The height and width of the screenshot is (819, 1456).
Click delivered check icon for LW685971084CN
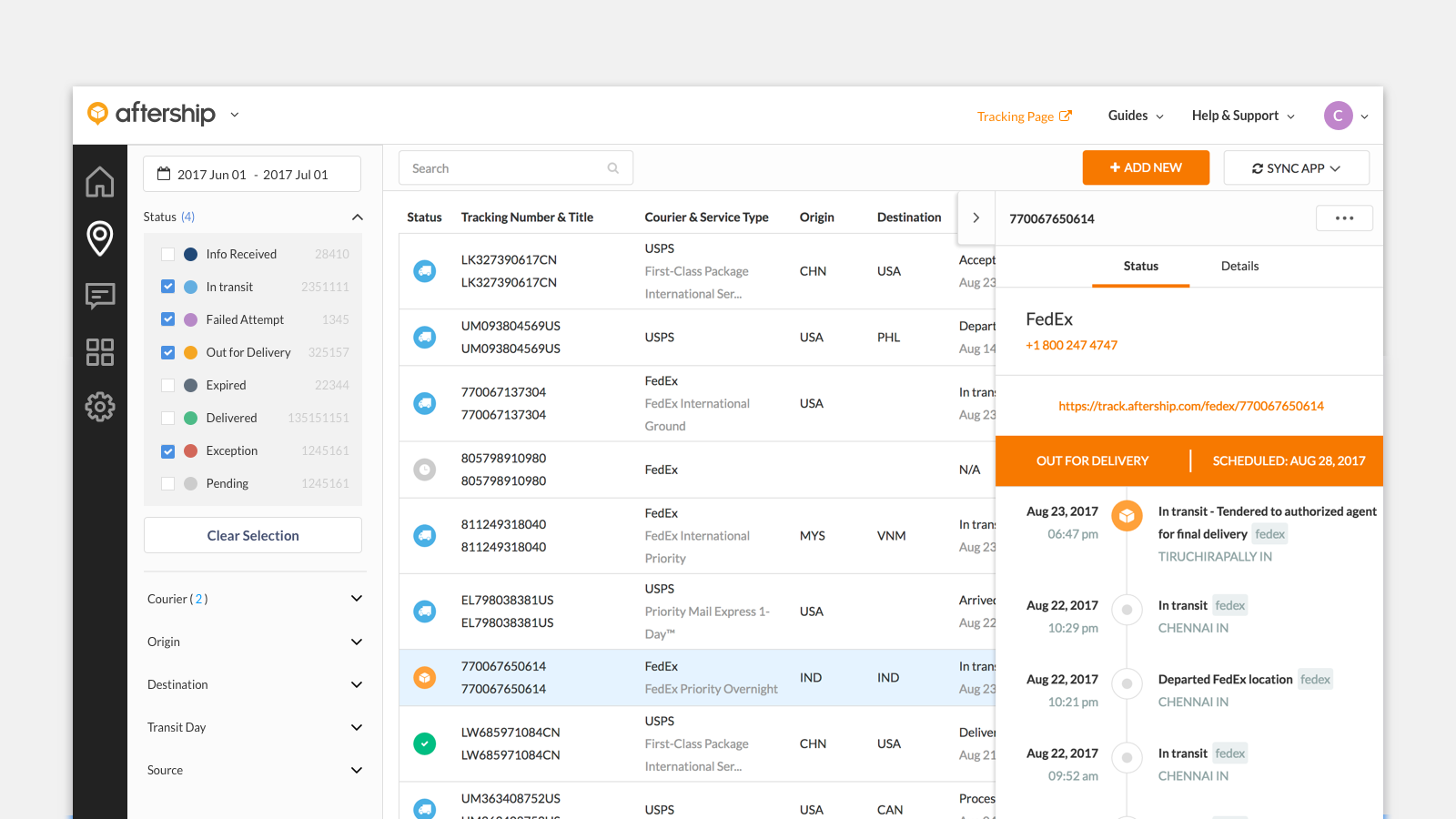coord(425,743)
